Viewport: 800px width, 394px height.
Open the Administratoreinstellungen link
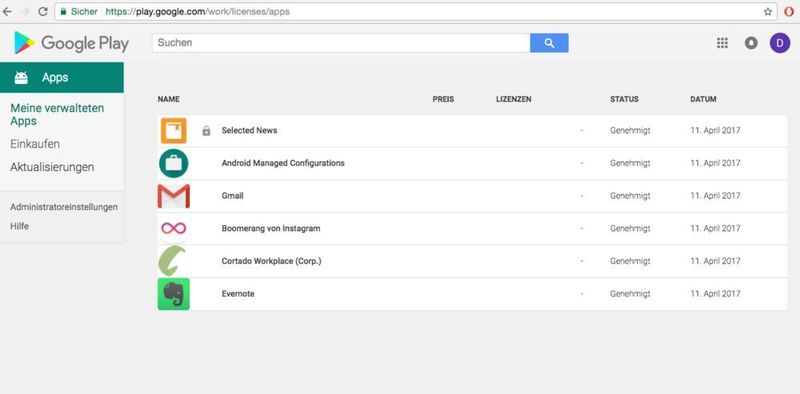pyautogui.click(x=64, y=207)
